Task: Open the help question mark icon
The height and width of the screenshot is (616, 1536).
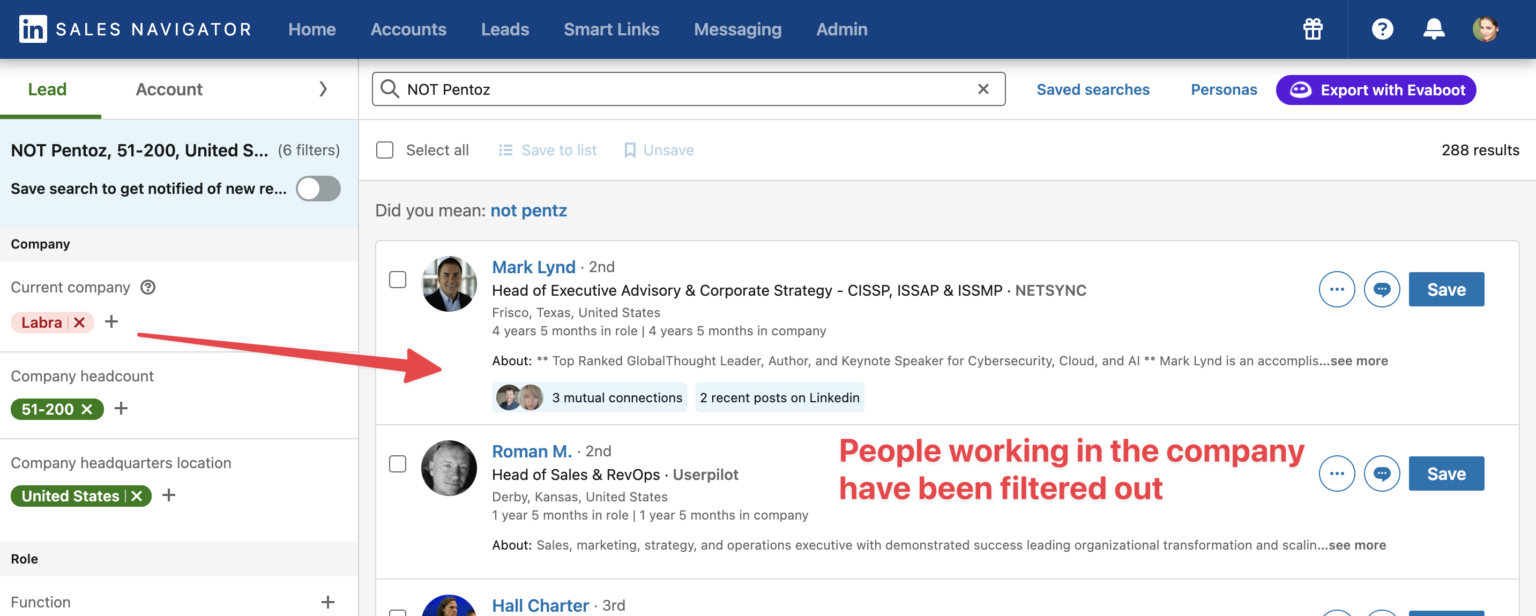Action: [x=1382, y=29]
